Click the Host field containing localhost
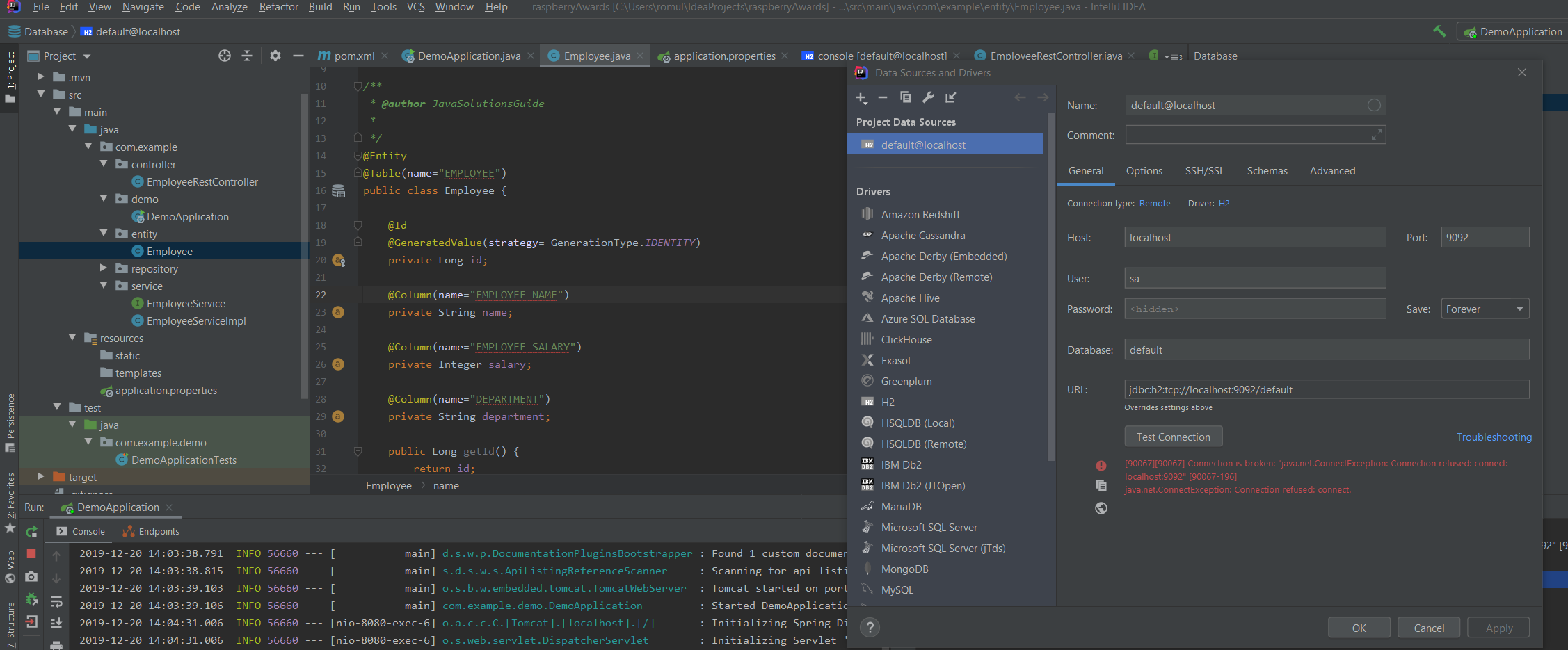The image size is (1568, 650). coord(1255,237)
